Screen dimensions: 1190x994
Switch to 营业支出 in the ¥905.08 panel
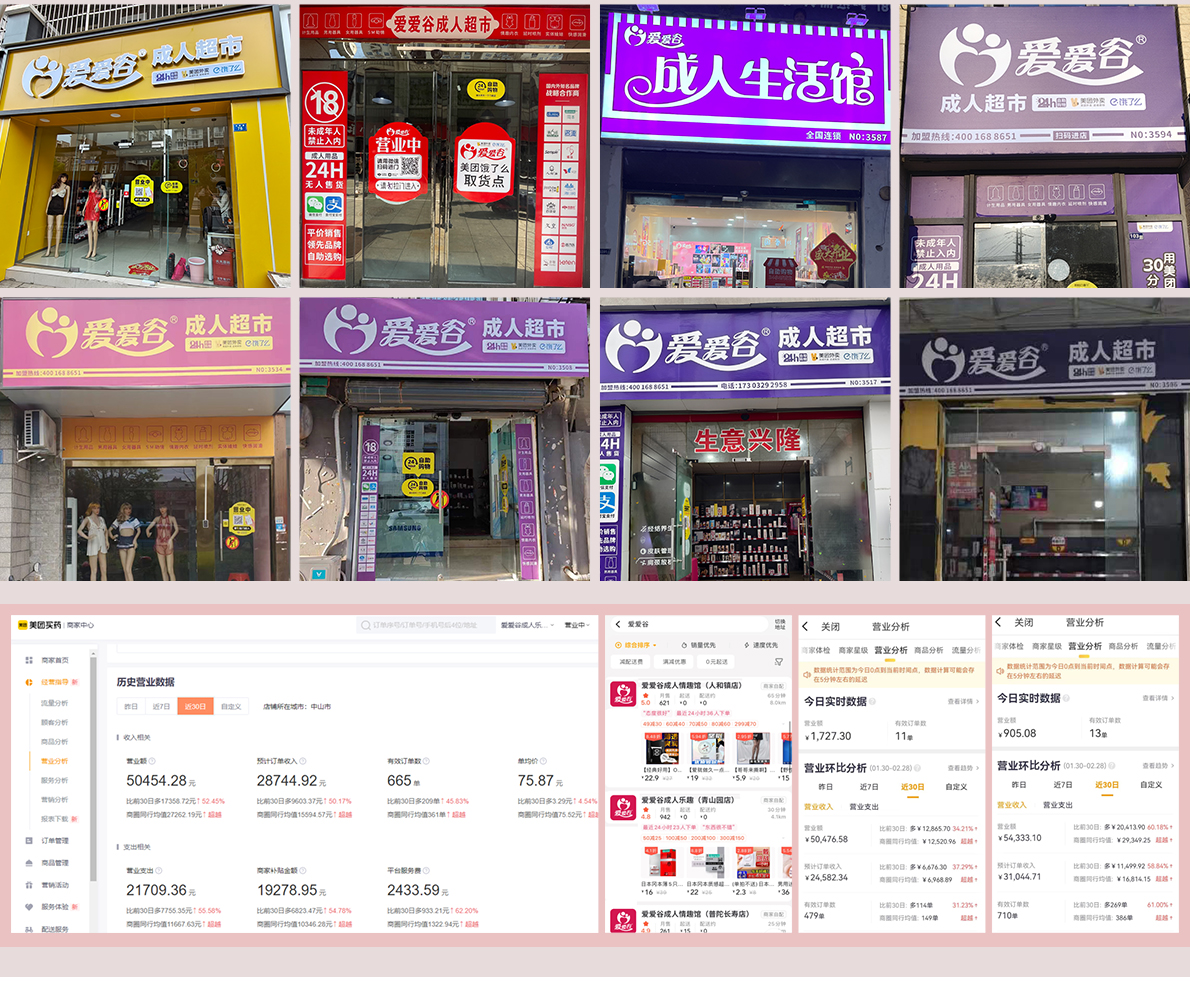1058,805
